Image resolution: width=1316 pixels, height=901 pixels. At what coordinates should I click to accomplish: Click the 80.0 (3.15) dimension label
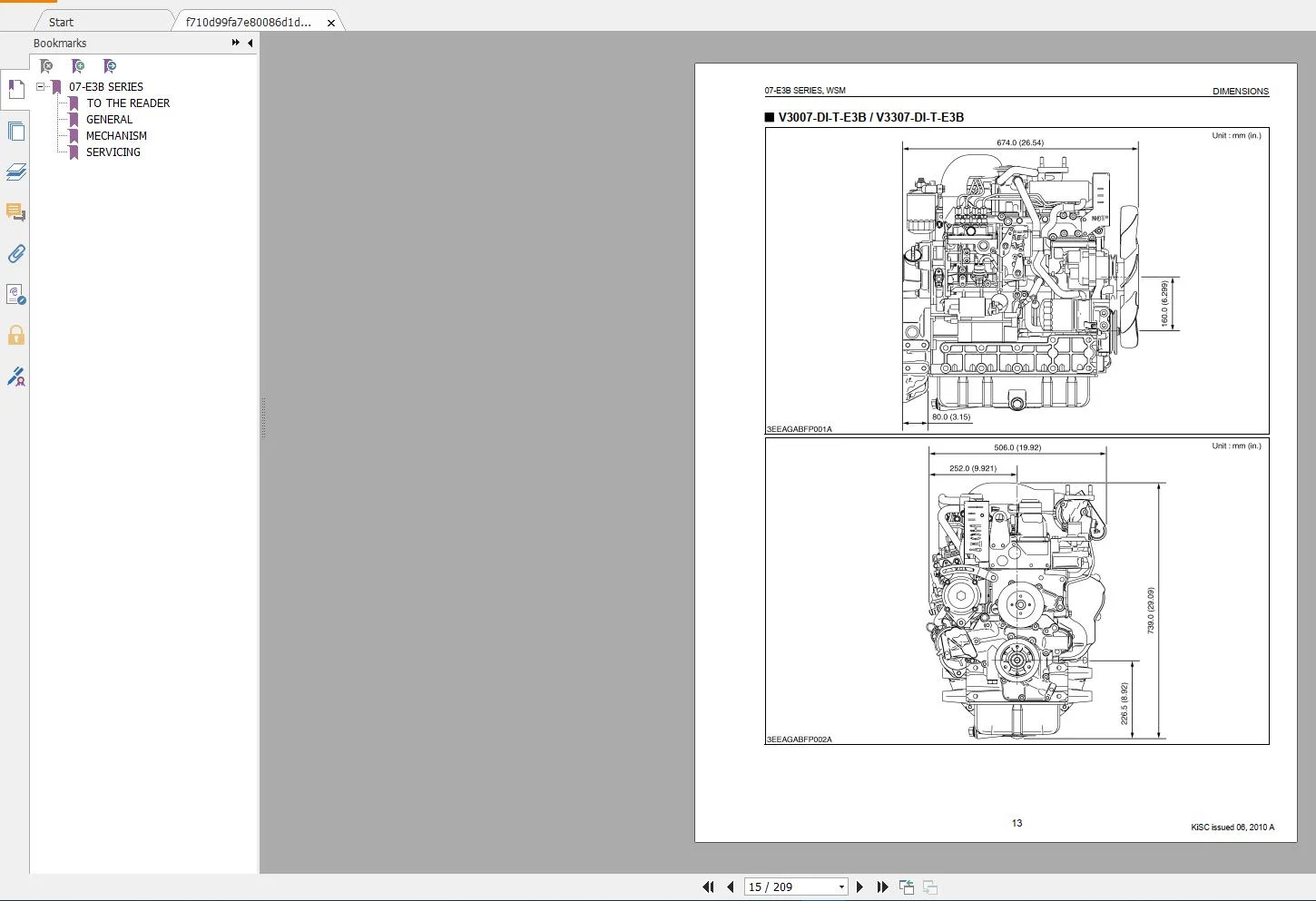pos(951,417)
